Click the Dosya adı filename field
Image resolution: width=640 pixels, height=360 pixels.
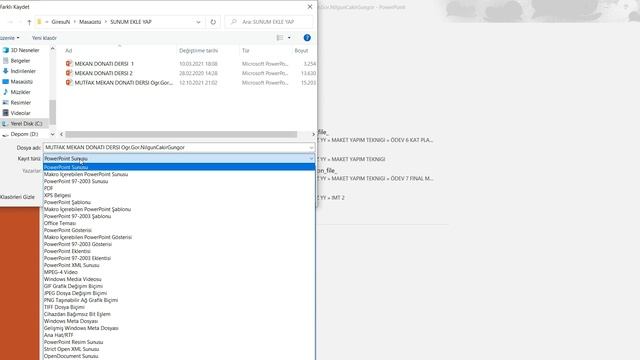click(x=179, y=147)
